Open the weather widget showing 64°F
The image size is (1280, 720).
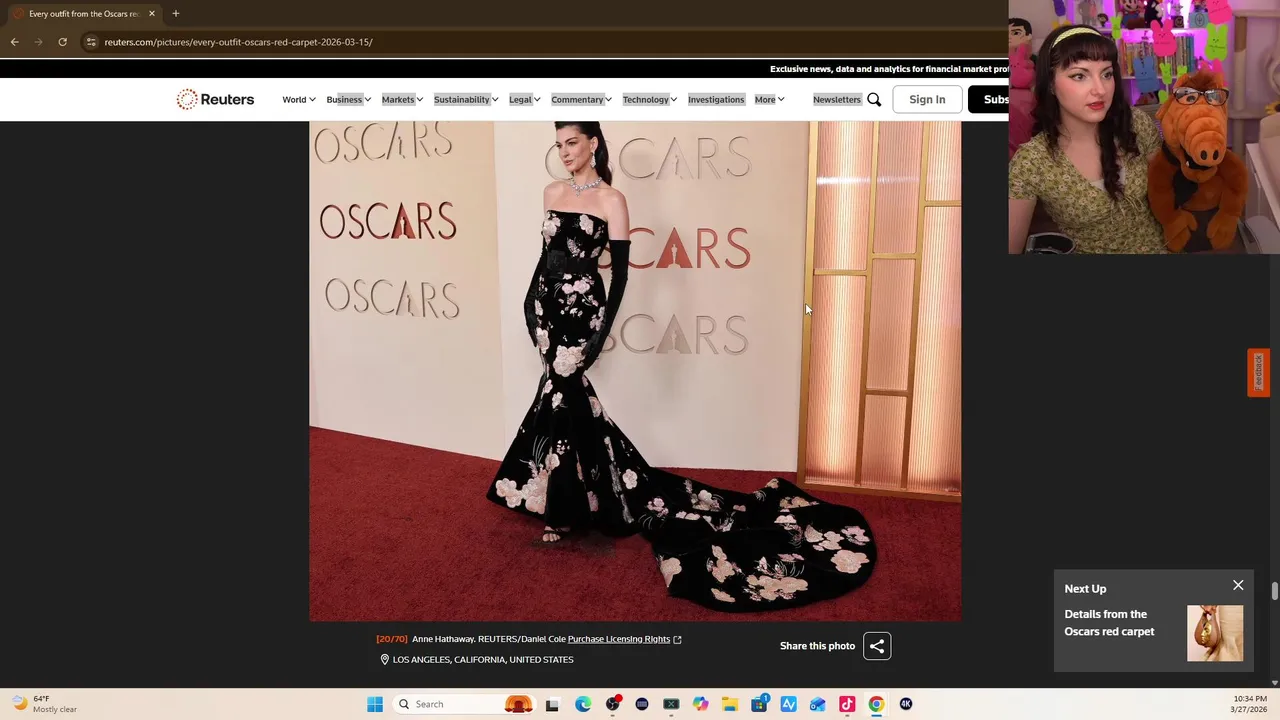click(x=42, y=704)
